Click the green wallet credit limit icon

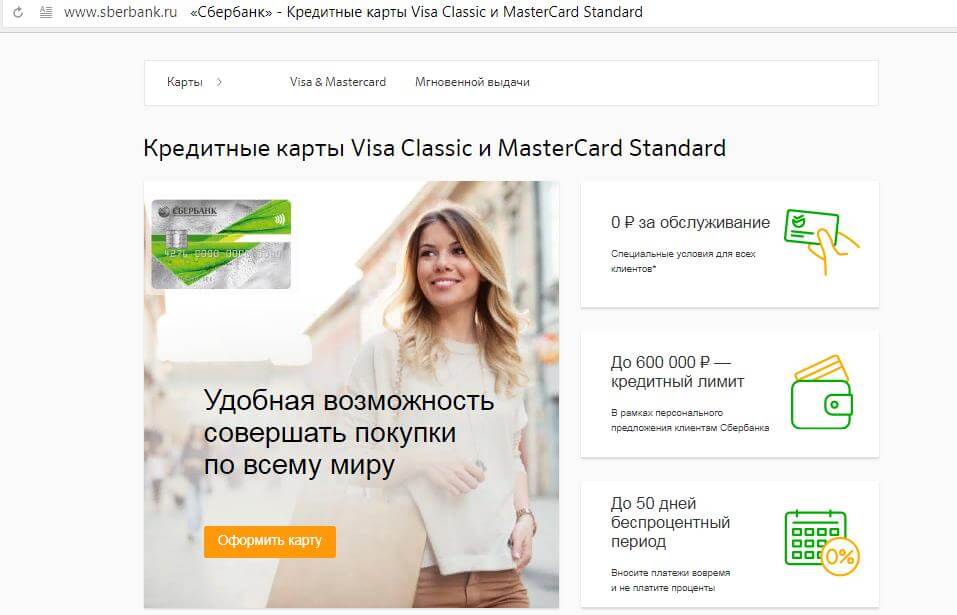[x=822, y=392]
